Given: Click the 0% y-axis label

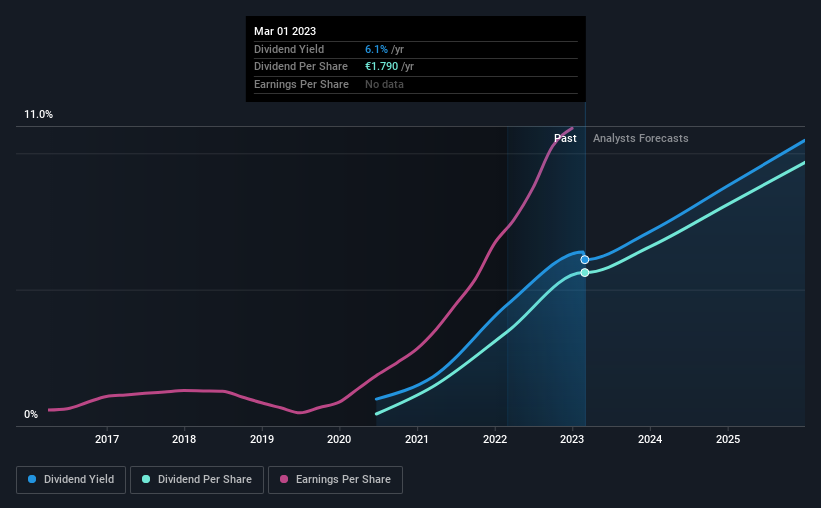Looking at the screenshot, I should coord(31,415).
